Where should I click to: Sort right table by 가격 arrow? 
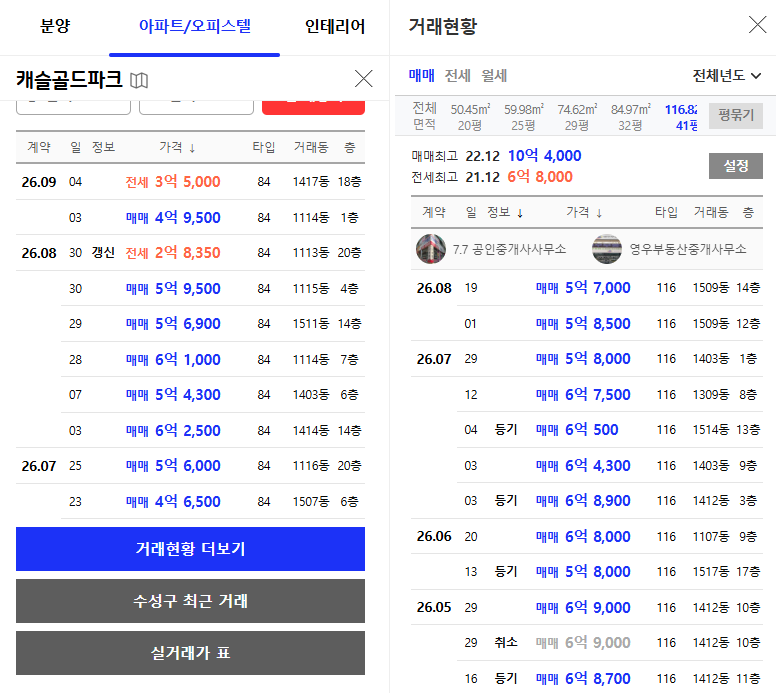[599, 213]
